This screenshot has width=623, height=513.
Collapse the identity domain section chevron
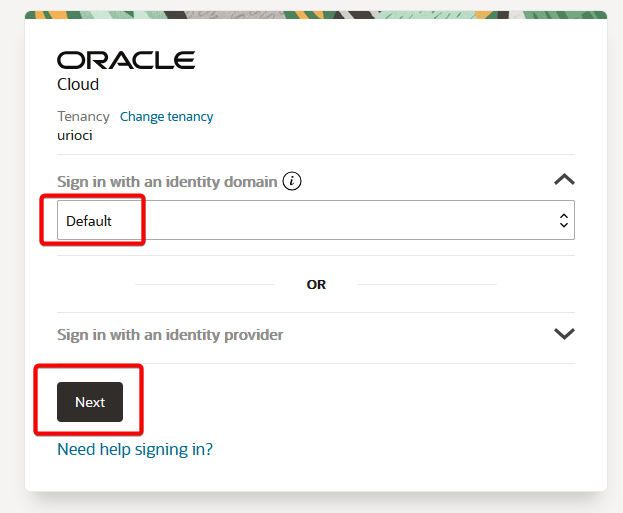point(564,180)
